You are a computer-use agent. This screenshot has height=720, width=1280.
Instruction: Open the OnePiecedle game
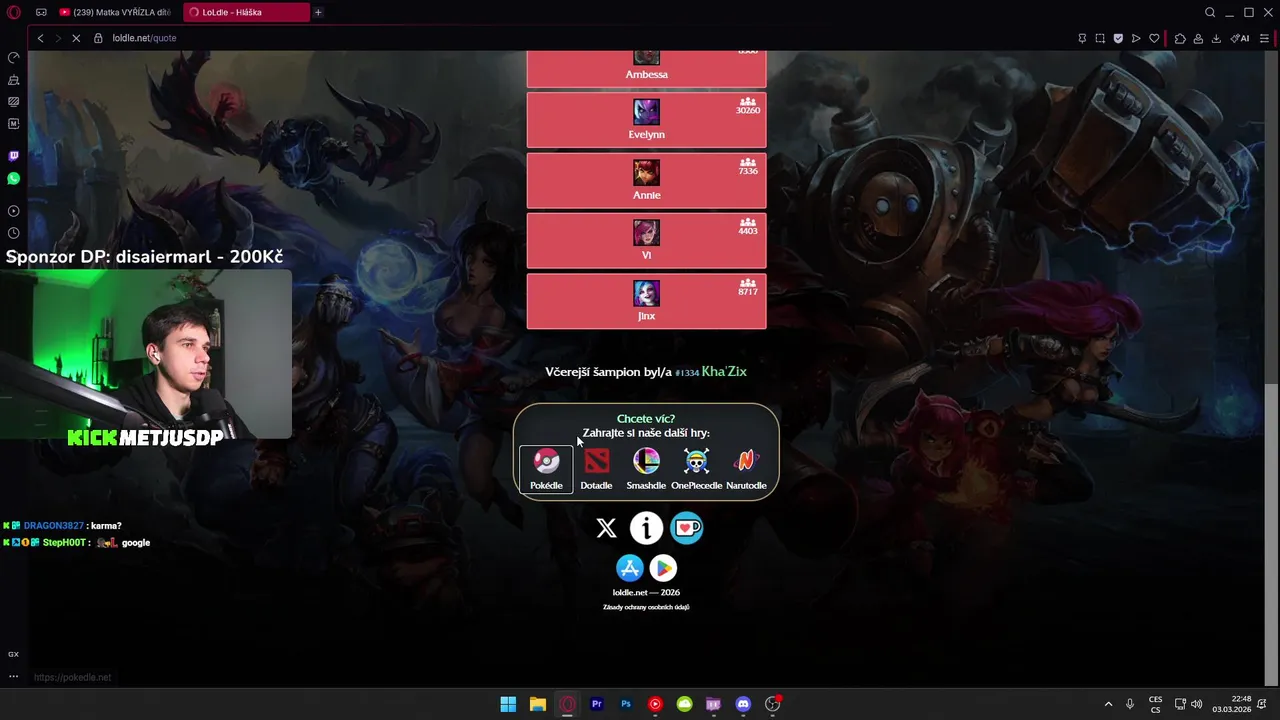point(696,469)
